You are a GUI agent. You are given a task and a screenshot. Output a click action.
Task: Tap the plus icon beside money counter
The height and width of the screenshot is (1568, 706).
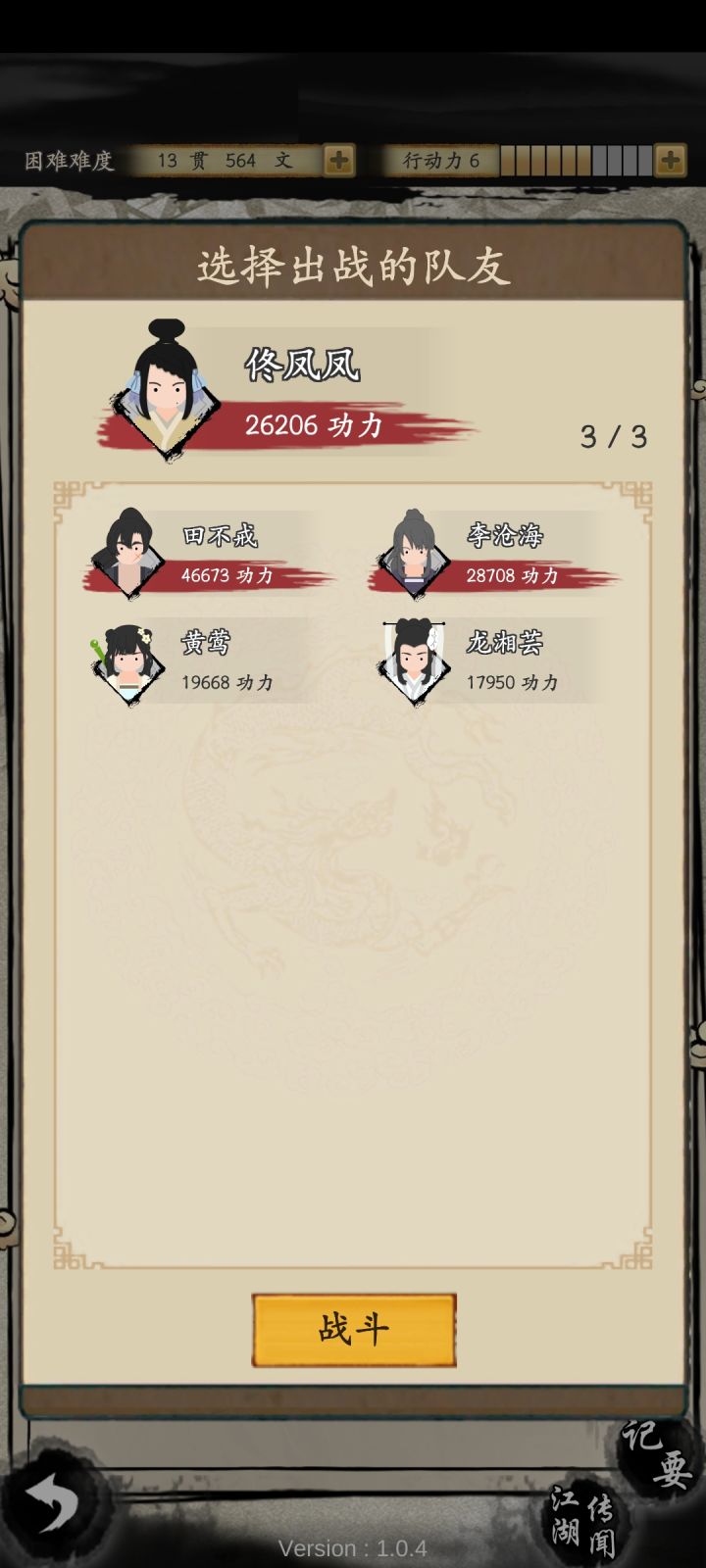(338, 160)
